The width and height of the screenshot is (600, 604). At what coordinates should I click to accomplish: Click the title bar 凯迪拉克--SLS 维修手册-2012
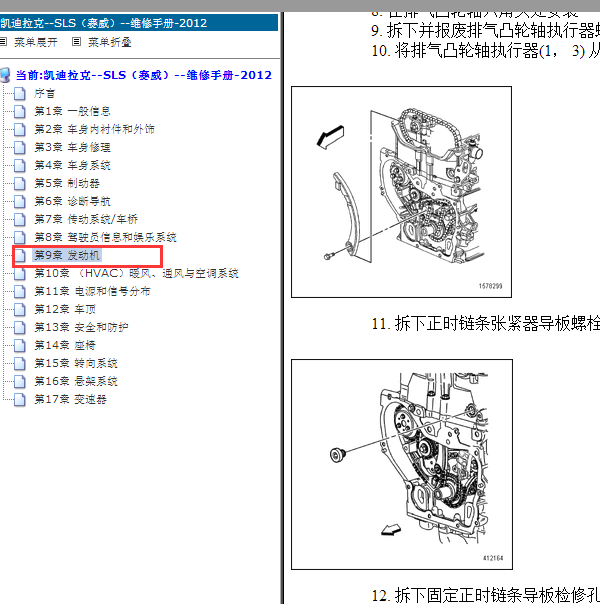coord(139,23)
